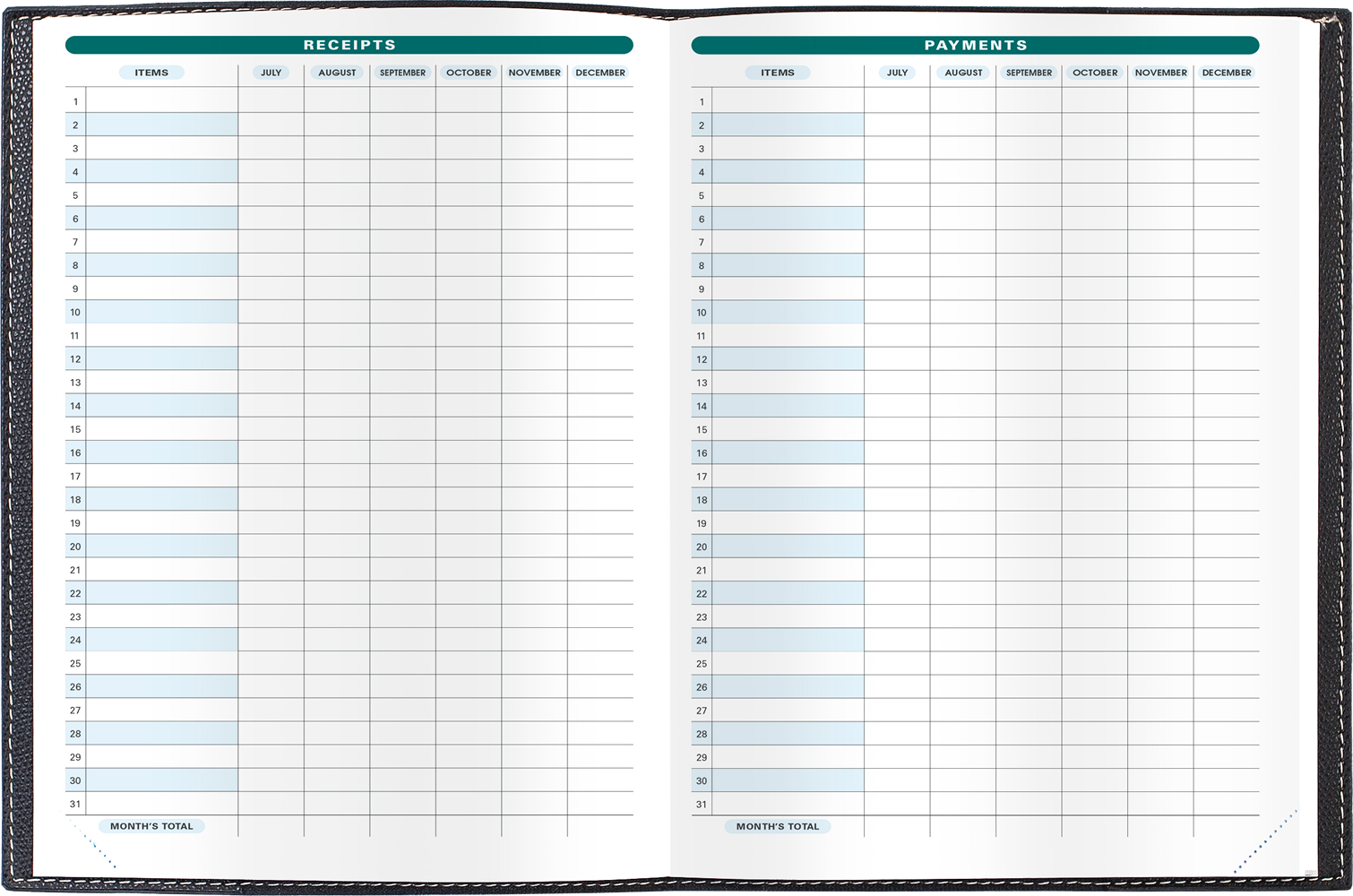Click dotted tear-off corner on Payments page
The width and height of the screenshot is (1353, 896).
pos(1265,841)
